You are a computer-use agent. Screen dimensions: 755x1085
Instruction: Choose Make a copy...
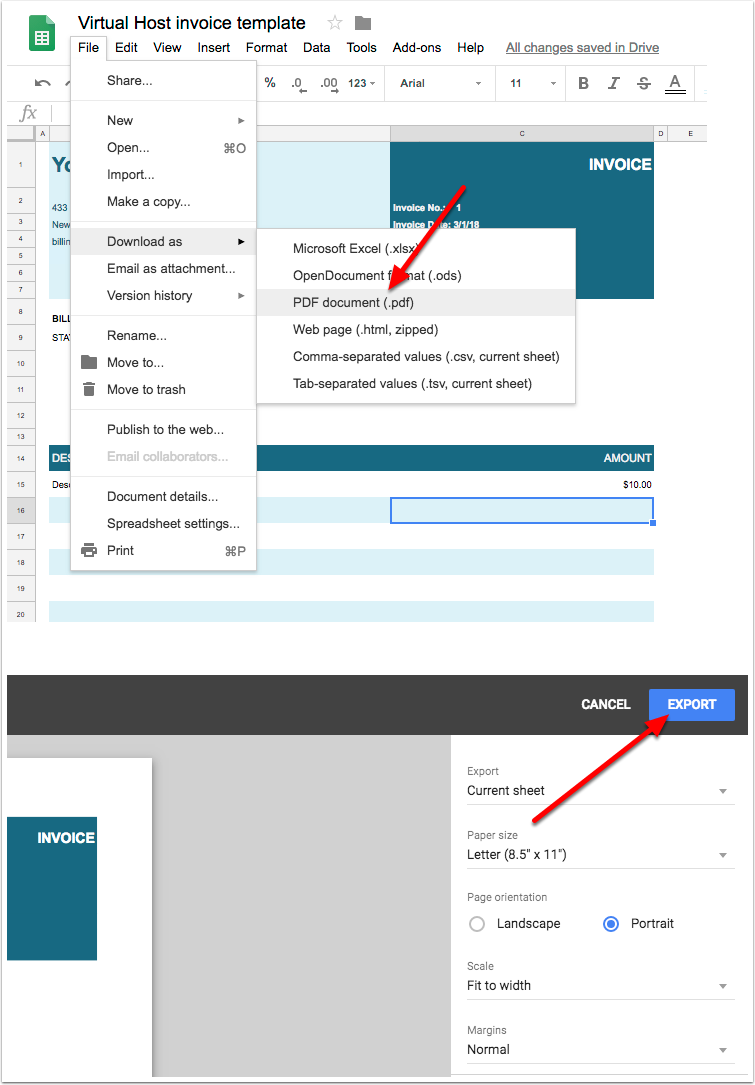163,201
